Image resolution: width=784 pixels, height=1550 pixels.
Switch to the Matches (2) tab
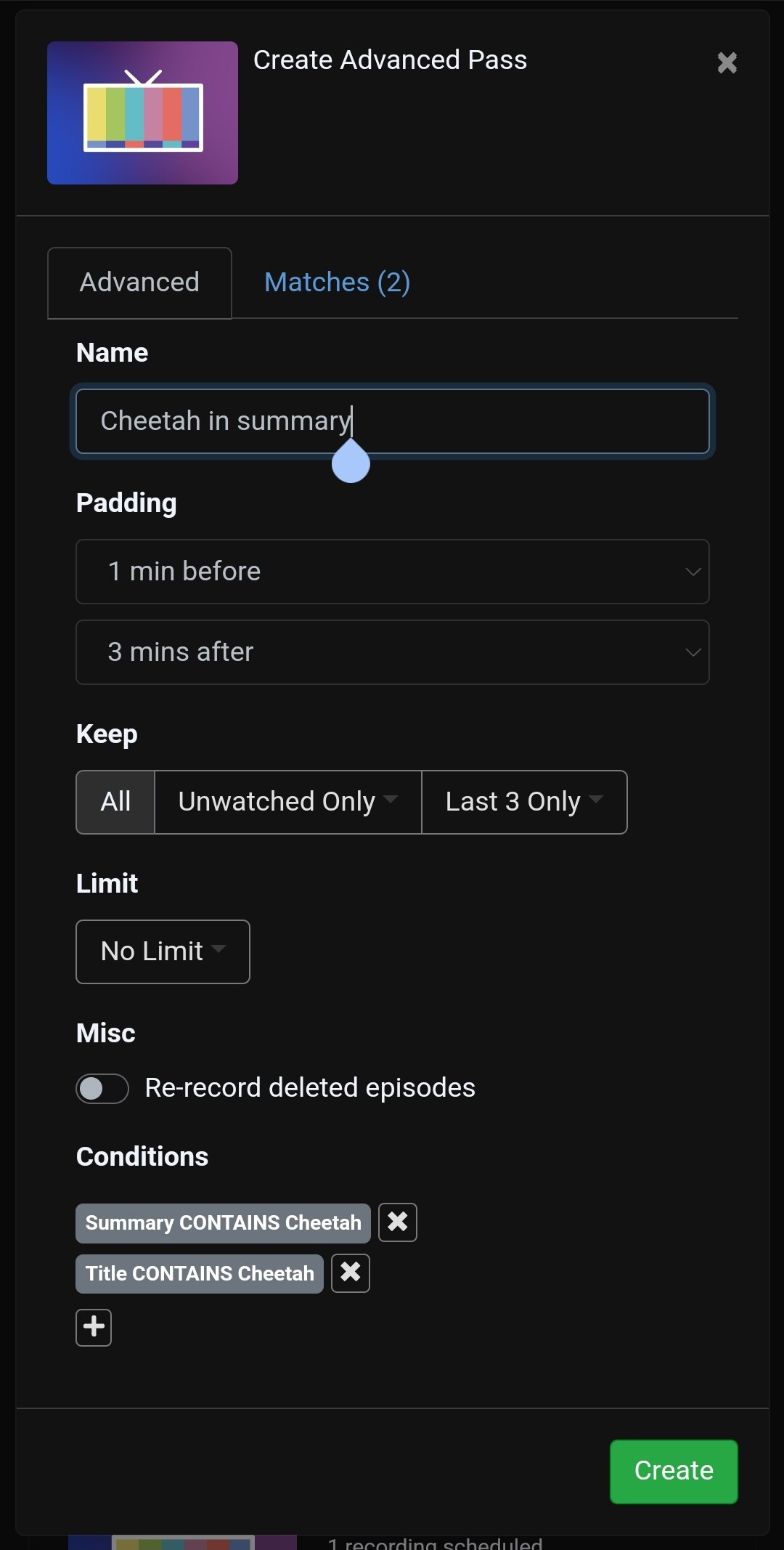pyautogui.click(x=337, y=283)
